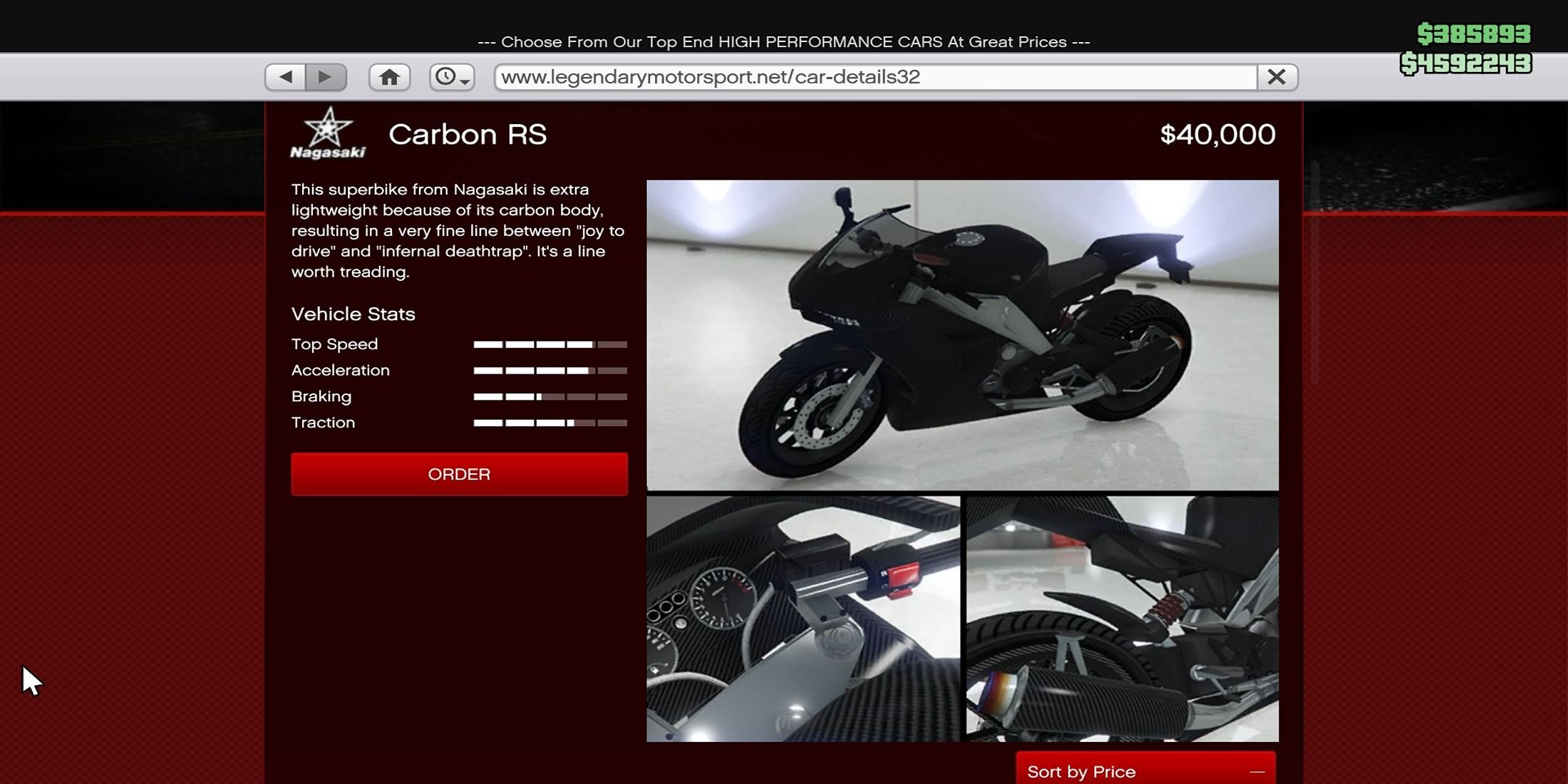Click the Nagasaki star logo

click(328, 133)
